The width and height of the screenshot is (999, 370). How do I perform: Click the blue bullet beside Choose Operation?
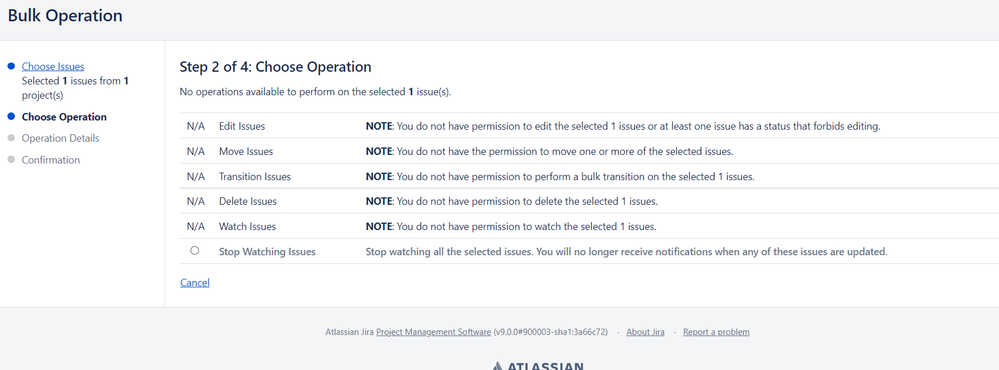[11, 117]
